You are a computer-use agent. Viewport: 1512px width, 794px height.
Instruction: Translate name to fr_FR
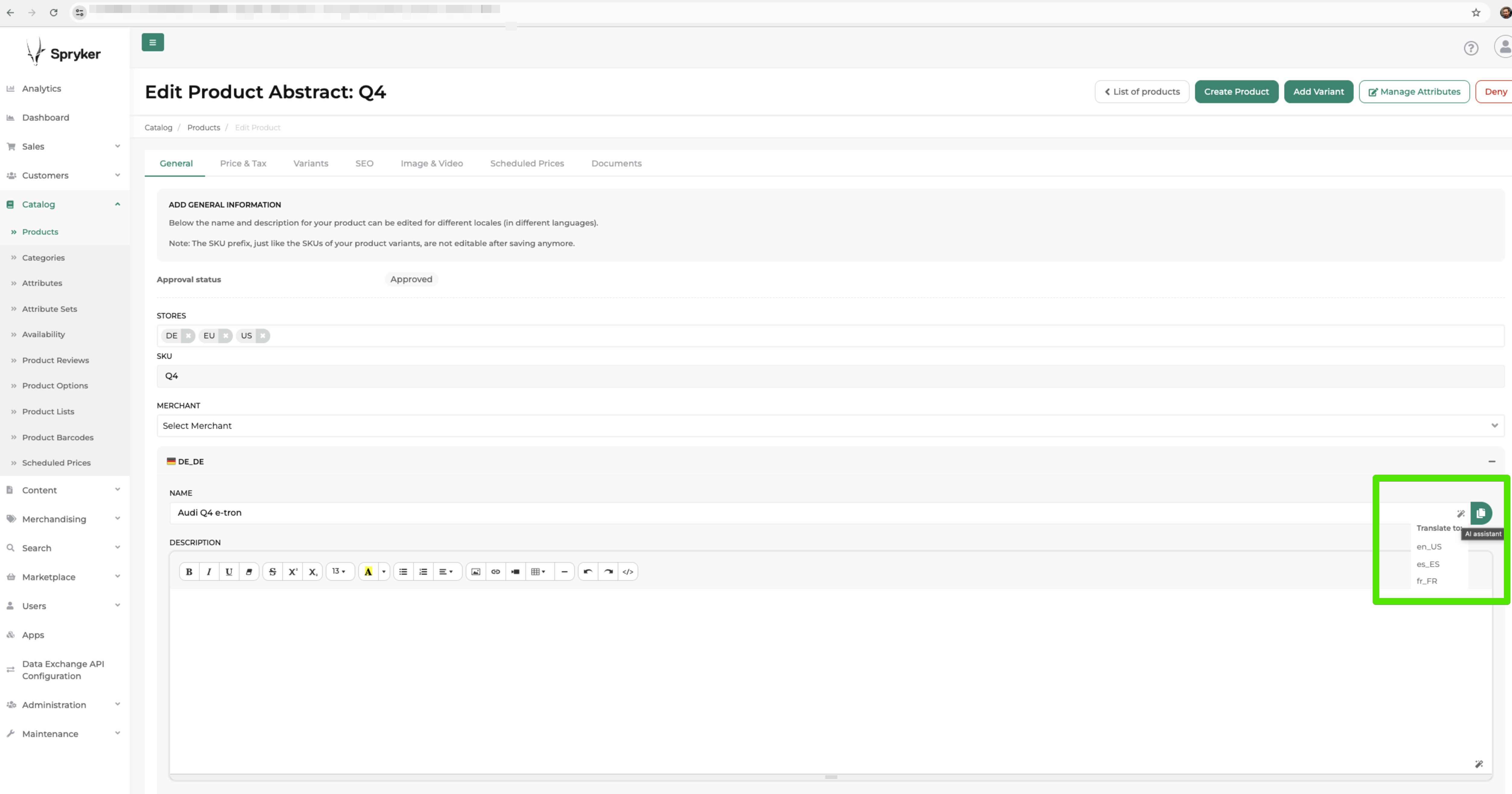[x=1426, y=581]
